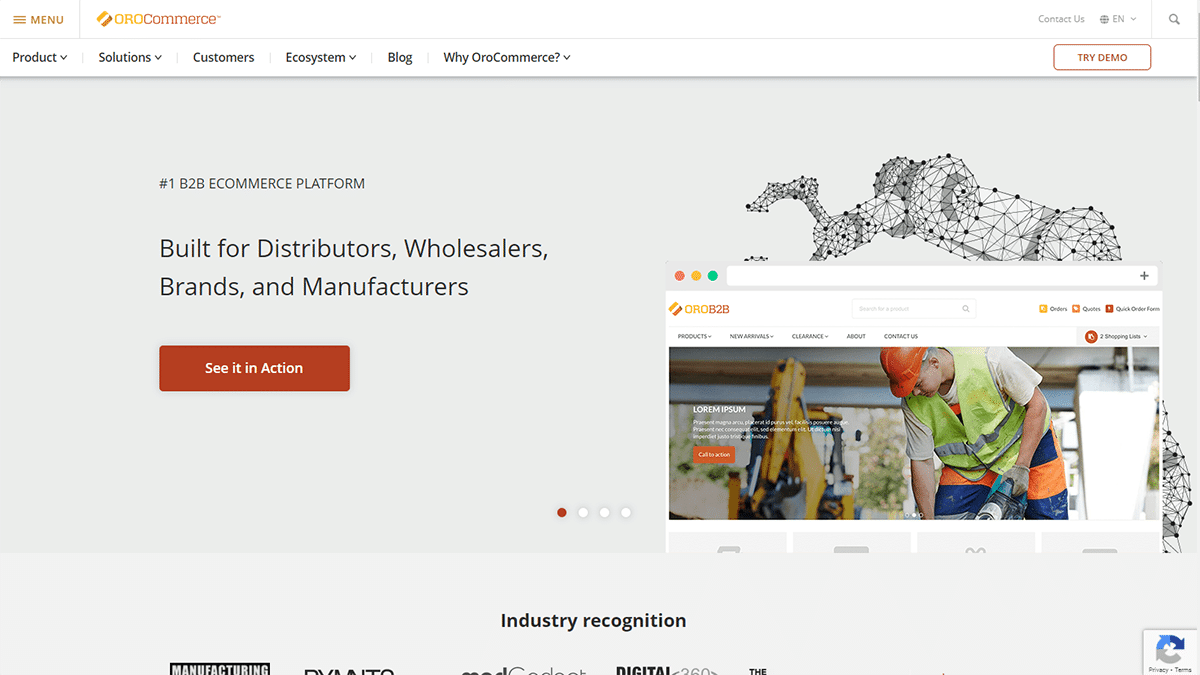Click the Quick Order Form icon in mockup
The image size is (1200, 675).
(1109, 309)
